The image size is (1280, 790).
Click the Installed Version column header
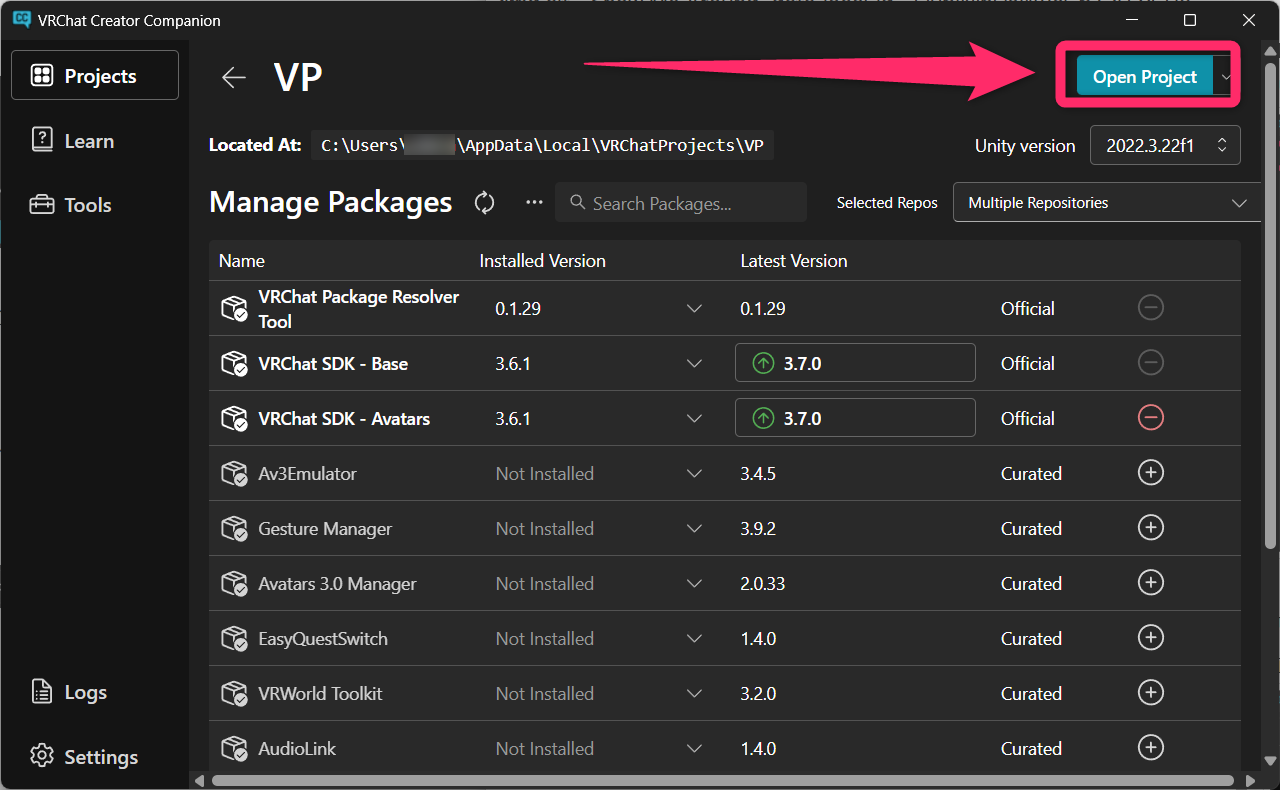coord(543,261)
